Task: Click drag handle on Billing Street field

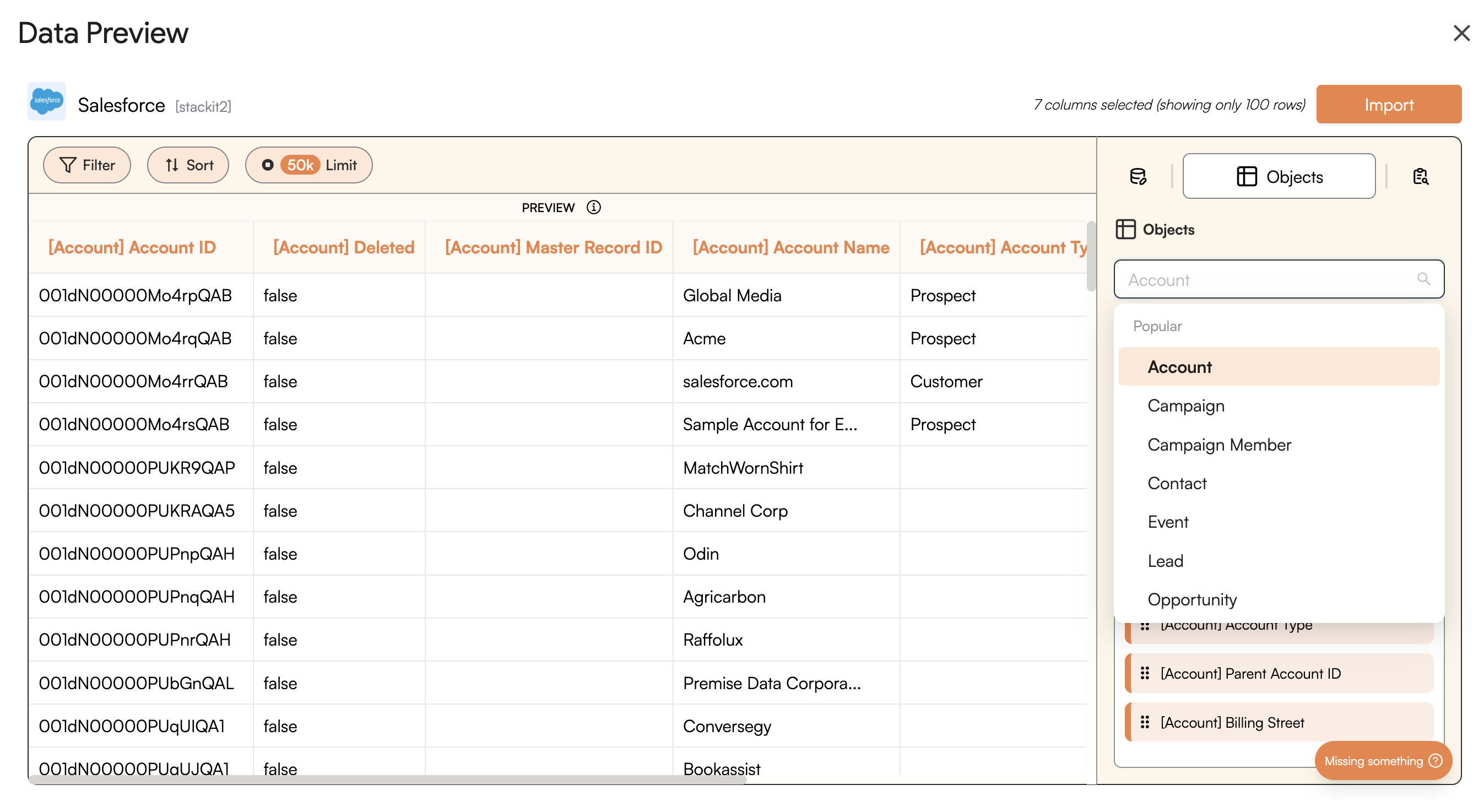Action: click(x=1145, y=722)
